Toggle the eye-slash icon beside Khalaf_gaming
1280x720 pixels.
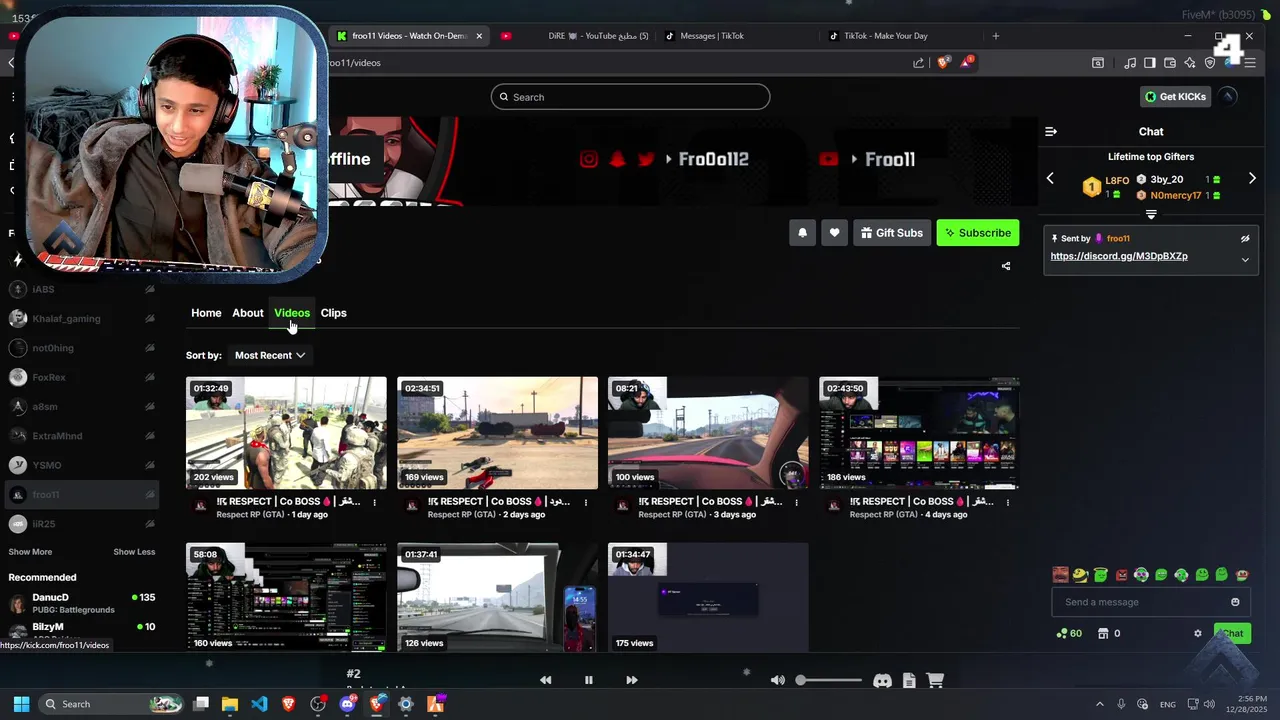click(x=150, y=318)
